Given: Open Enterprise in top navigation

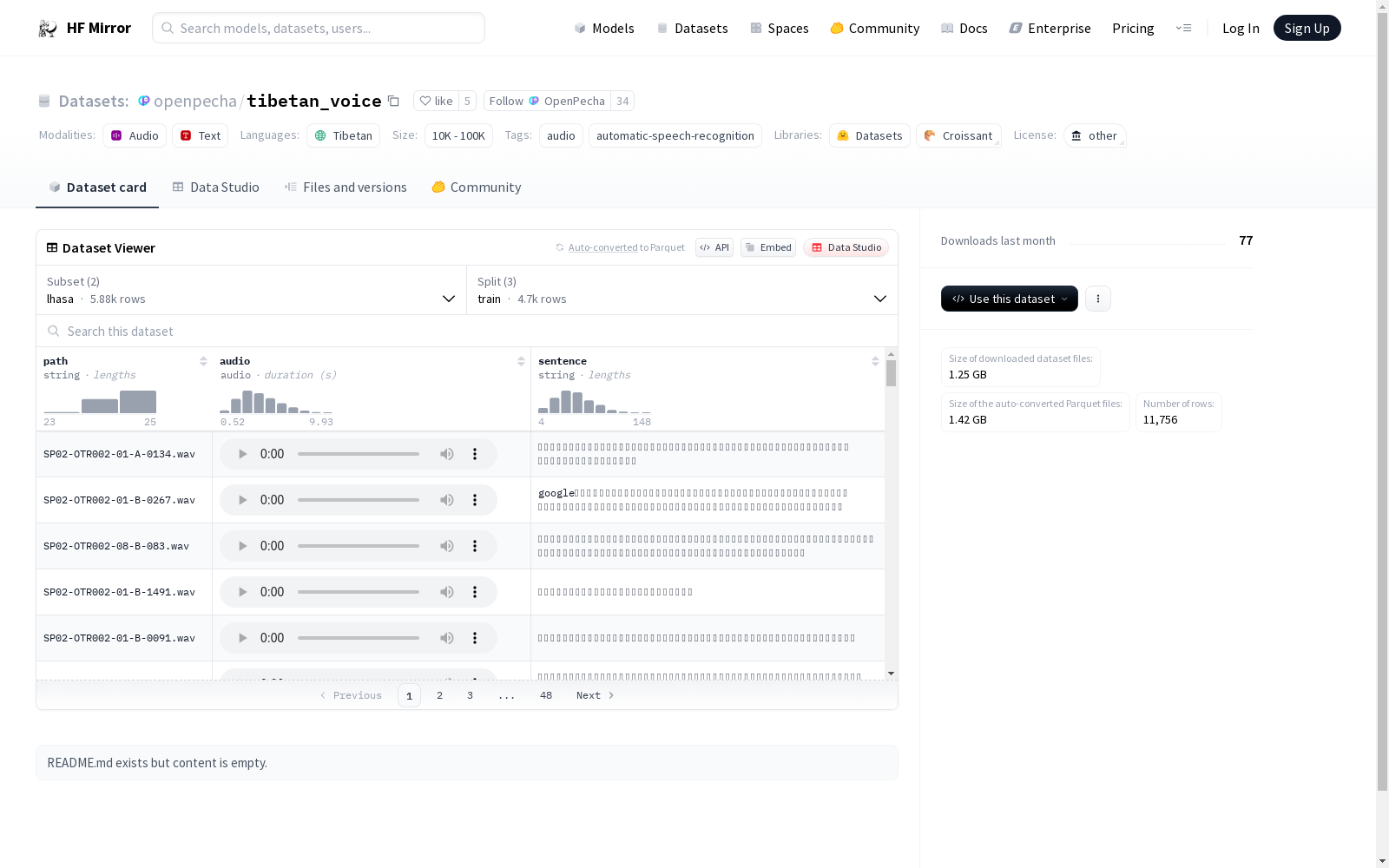Looking at the screenshot, I should (1050, 28).
